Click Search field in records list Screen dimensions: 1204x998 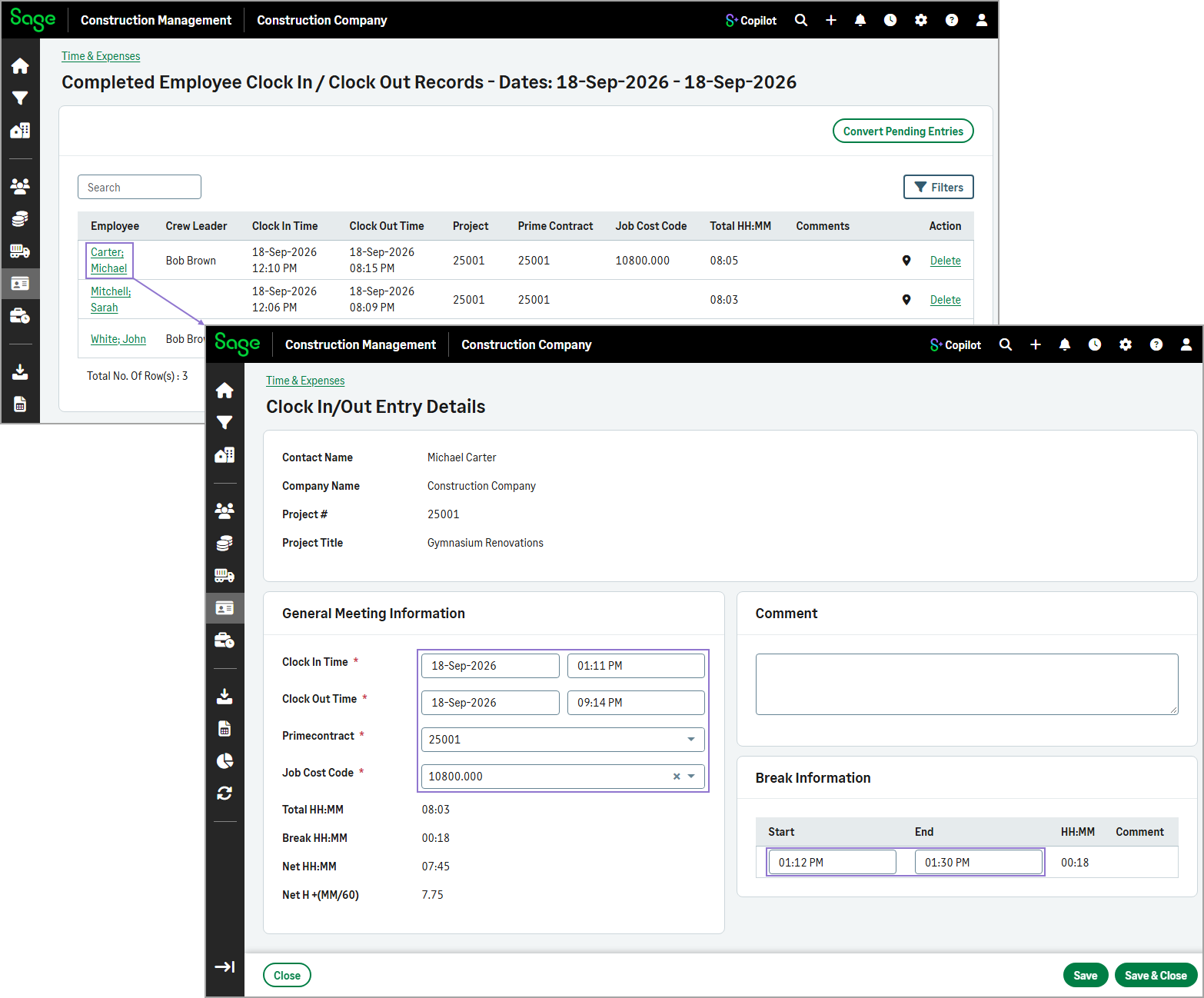139,188
